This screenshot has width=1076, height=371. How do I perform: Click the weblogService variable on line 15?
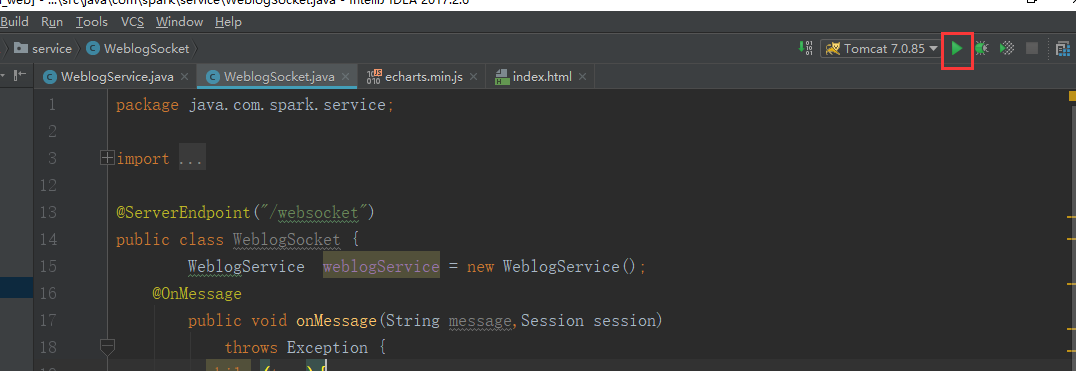point(381,266)
